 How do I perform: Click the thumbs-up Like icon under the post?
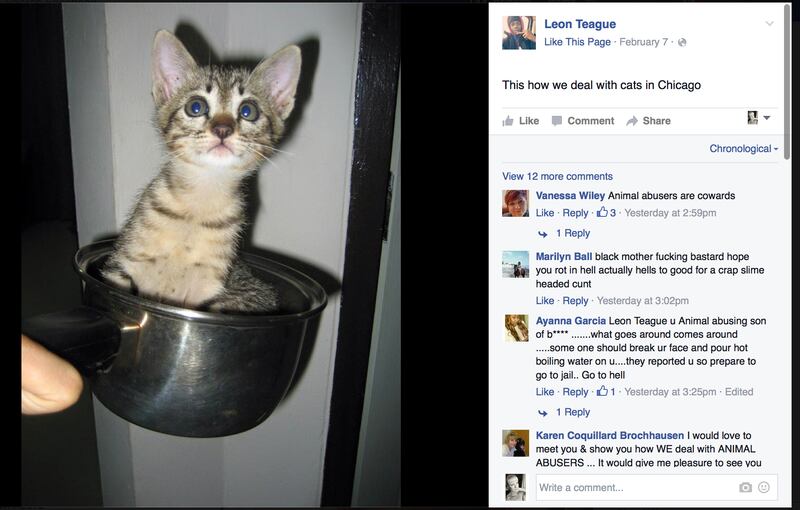(508, 121)
